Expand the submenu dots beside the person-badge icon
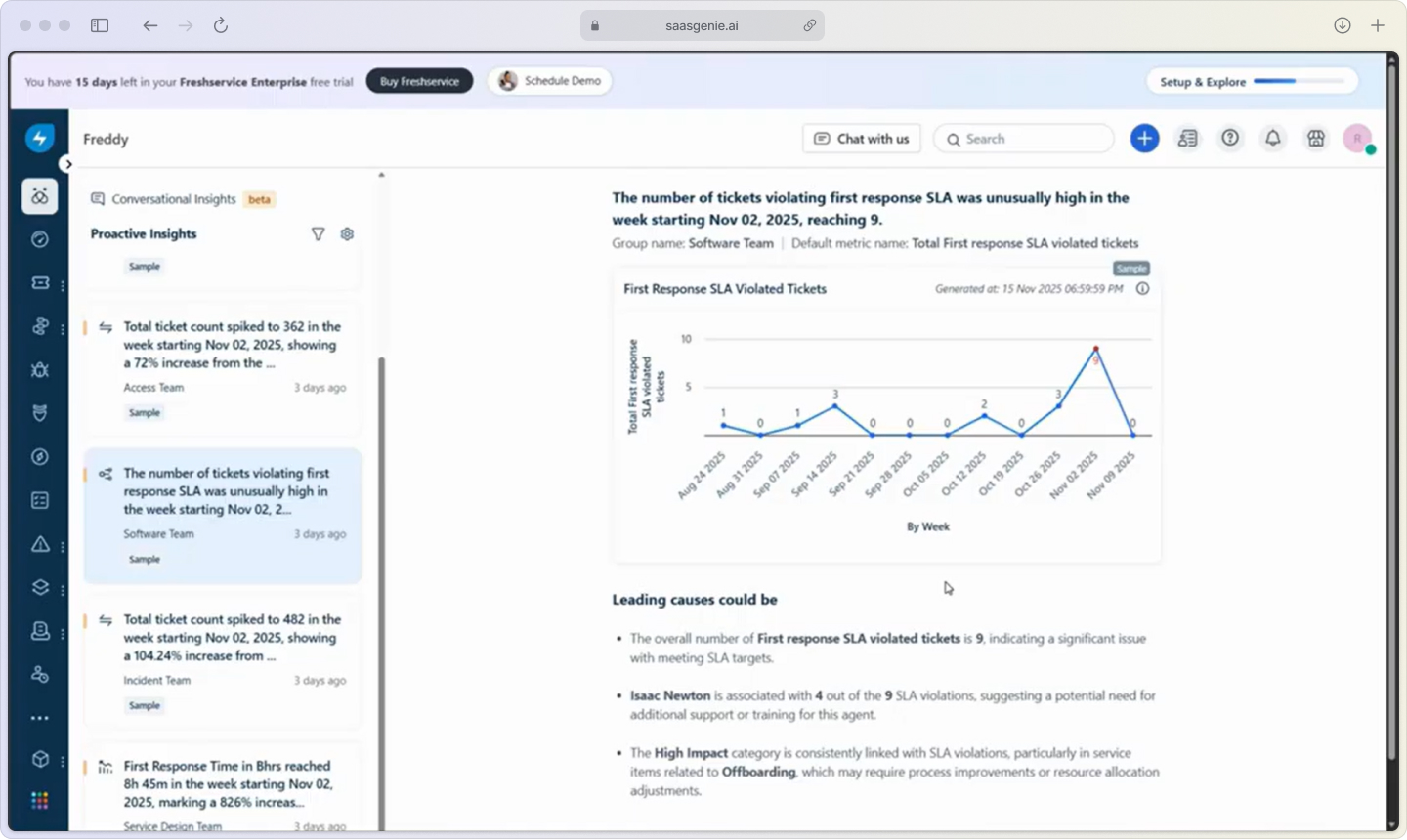This screenshot has height=840, width=1407. [x=63, y=633]
